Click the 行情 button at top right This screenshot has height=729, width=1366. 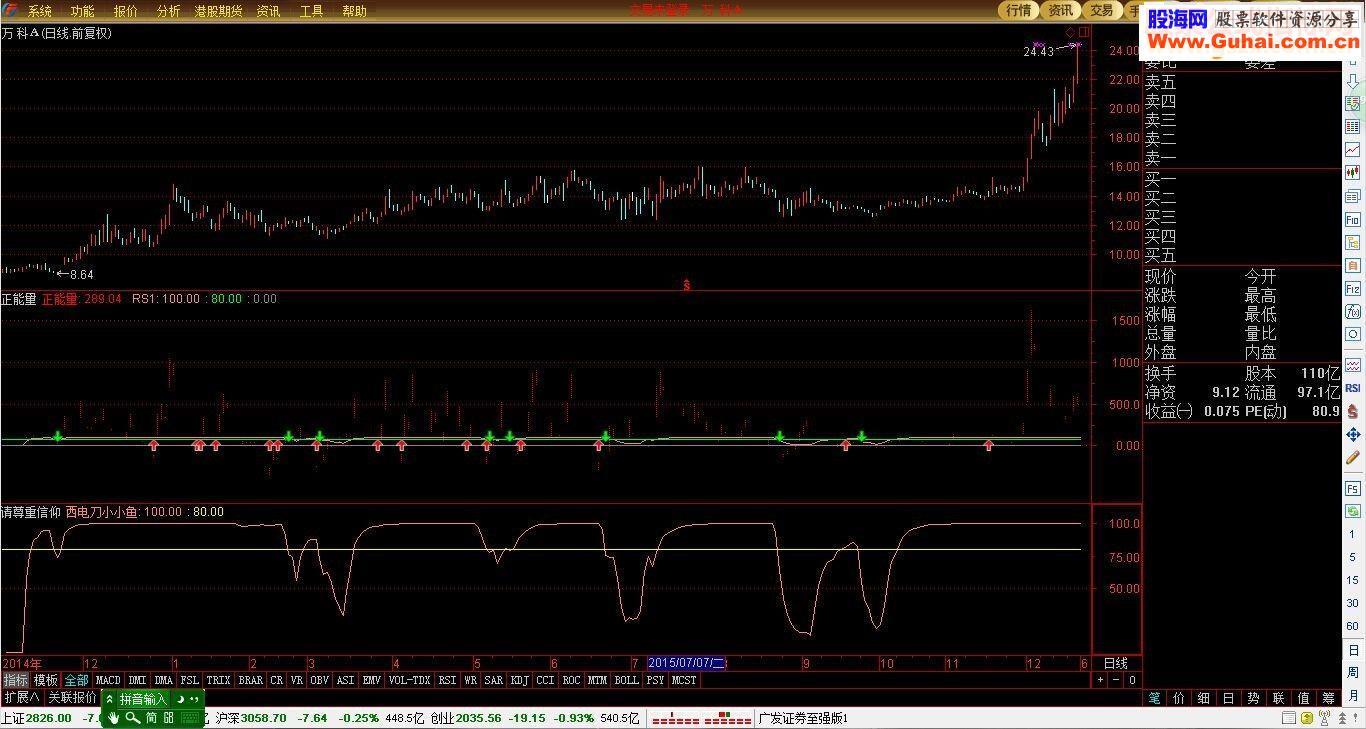(x=1018, y=10)
